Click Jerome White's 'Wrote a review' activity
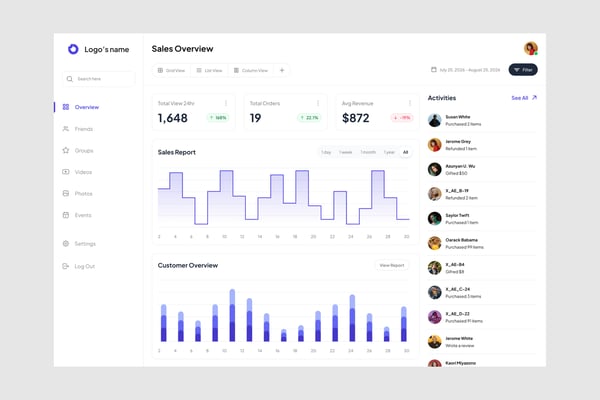 (482, 342)
